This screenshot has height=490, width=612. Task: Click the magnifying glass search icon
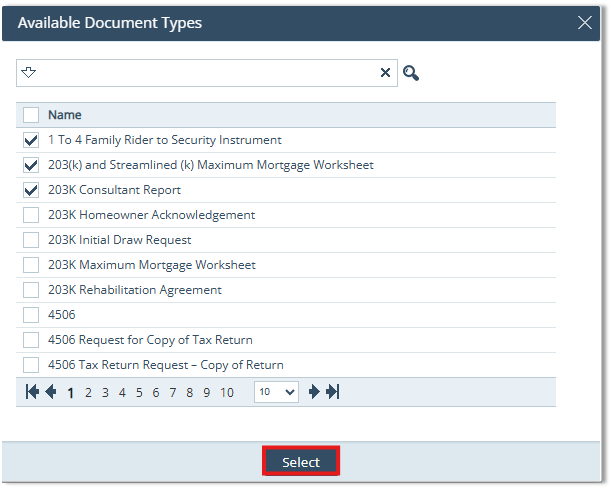[x=410, y=73]
